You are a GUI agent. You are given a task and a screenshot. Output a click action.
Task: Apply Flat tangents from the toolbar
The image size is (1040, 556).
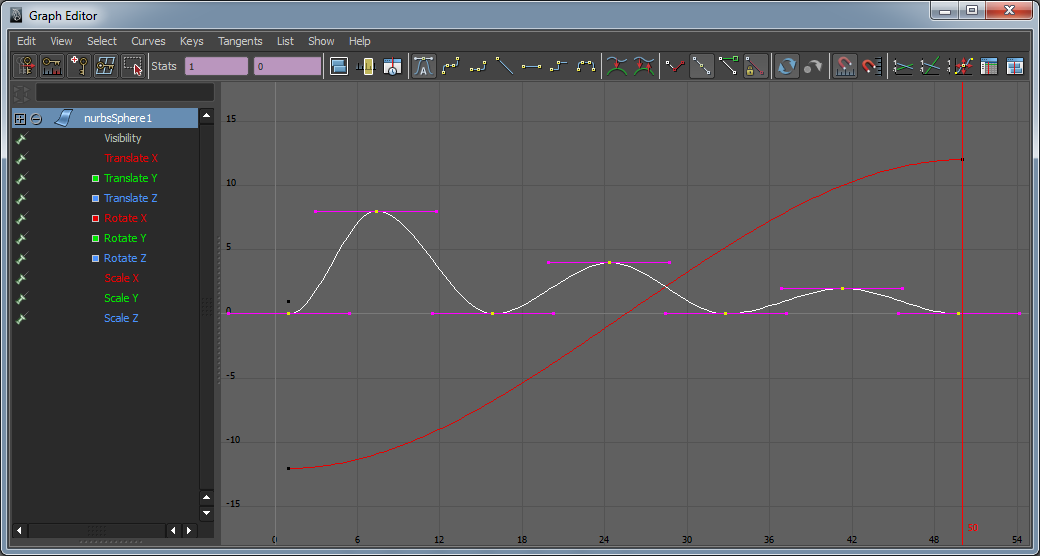(x=532, y=67)
